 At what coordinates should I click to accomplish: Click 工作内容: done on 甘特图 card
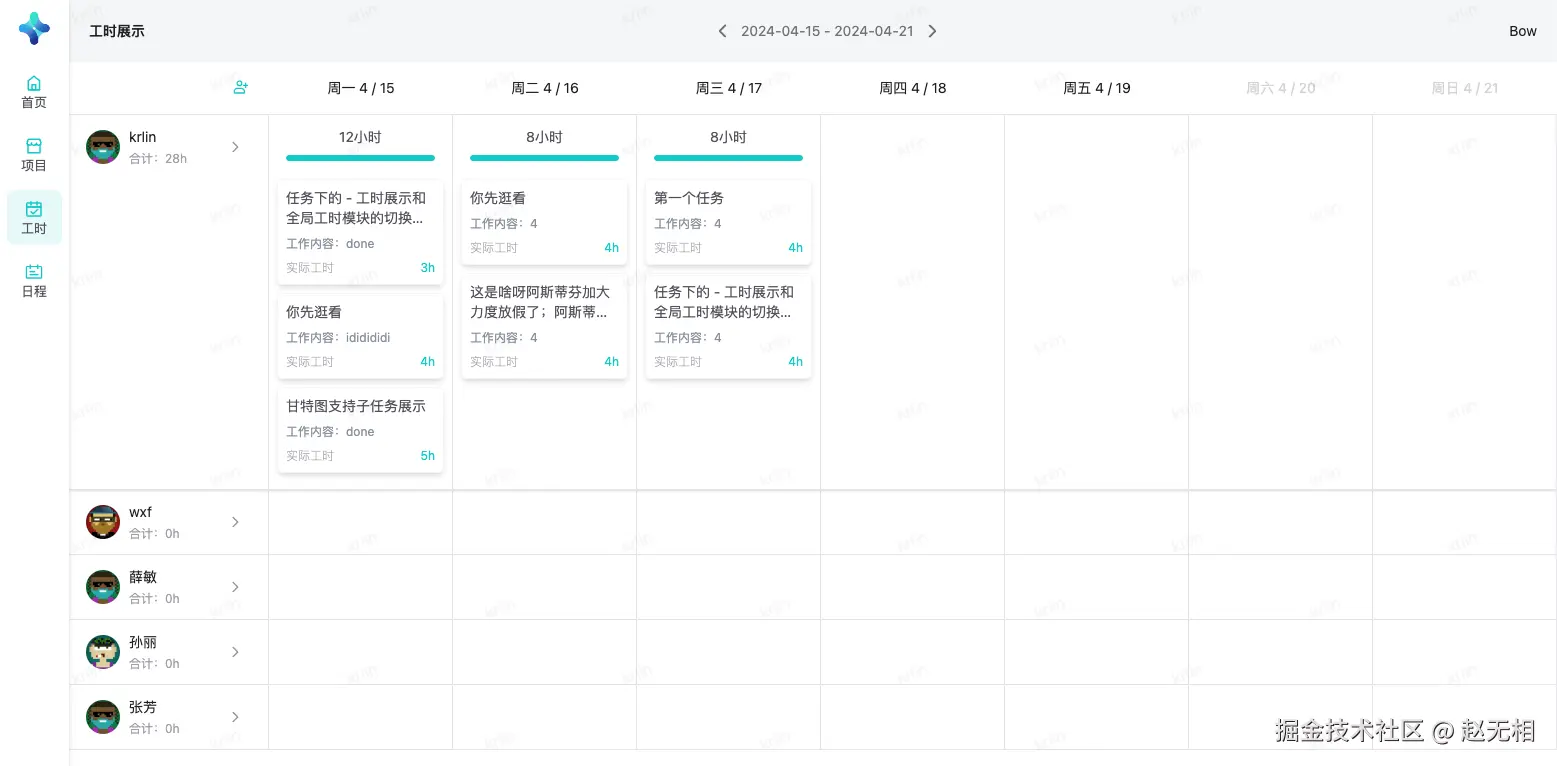tap(330, 432)
